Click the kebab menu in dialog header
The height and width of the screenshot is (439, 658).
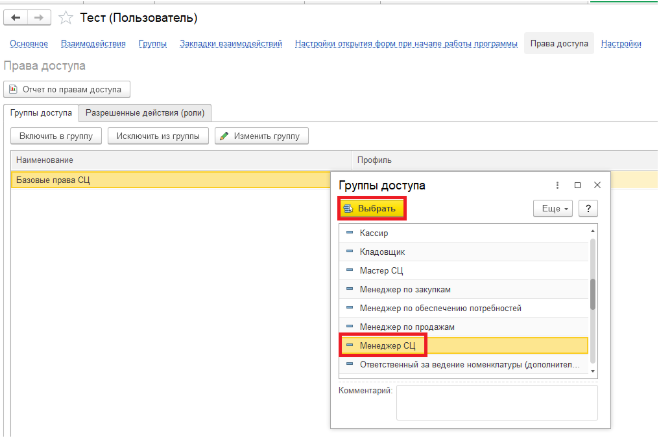pos(557,186)
